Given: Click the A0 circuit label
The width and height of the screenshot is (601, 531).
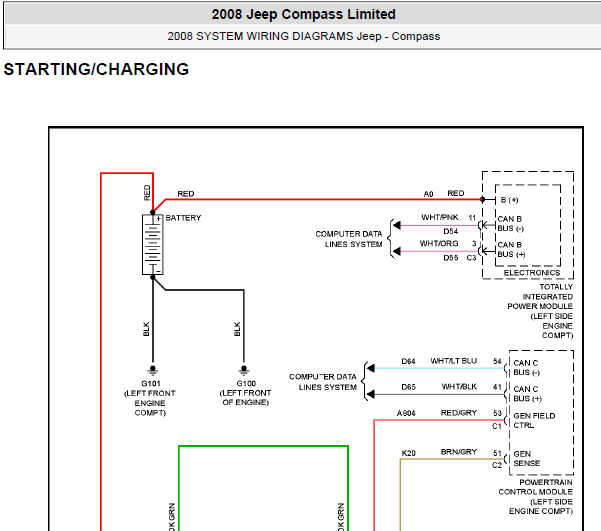Looking at the screenshot, I should click(428, 194).
